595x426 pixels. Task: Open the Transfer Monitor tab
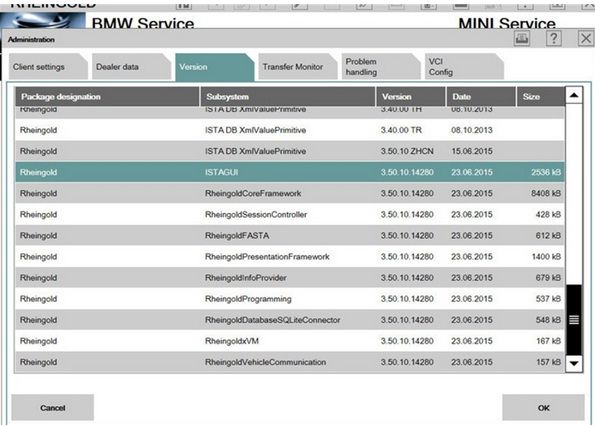pyautogui.click(x=298, y=67)
